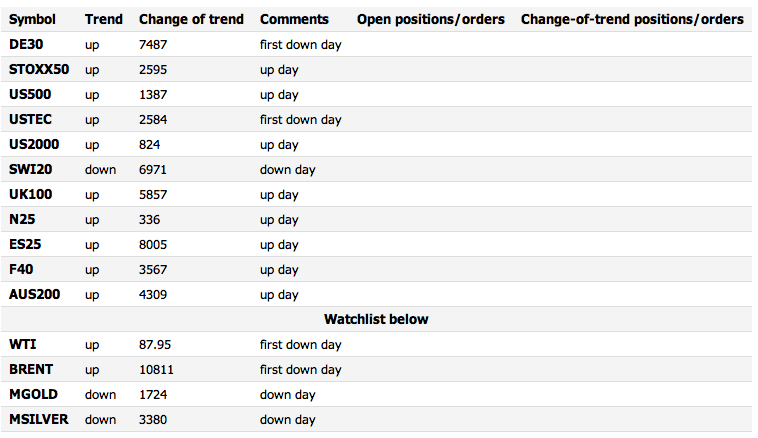This screenshot has height=438, width=758.
Task: Select the UK100 value 5857
Action: click(153, 195)
